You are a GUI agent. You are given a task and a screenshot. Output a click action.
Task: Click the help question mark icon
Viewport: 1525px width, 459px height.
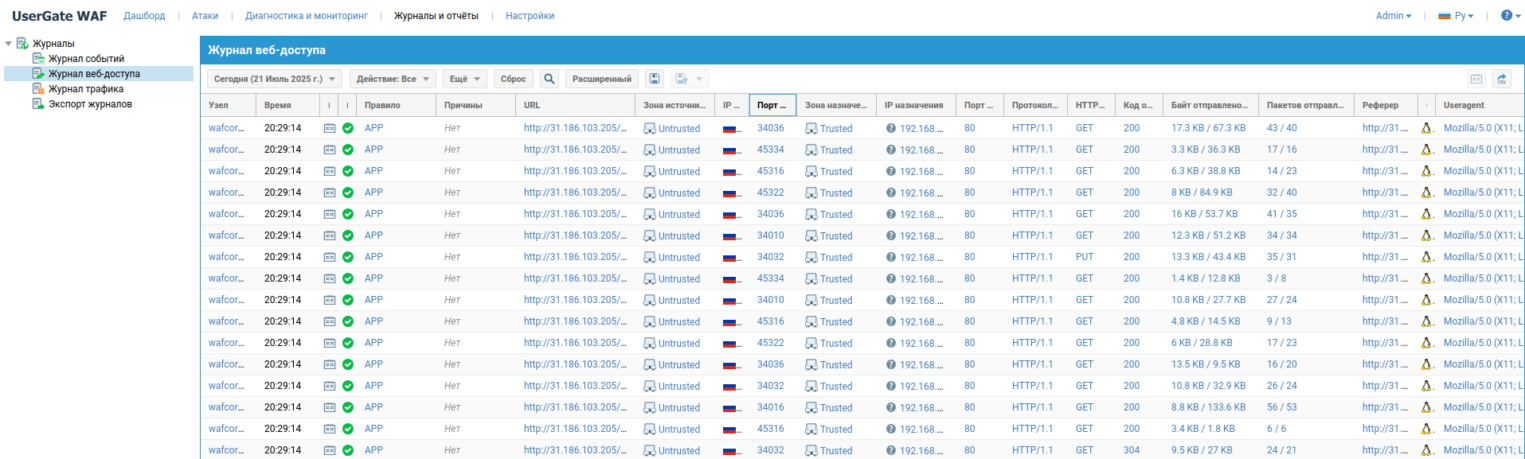click(1506, 16)
